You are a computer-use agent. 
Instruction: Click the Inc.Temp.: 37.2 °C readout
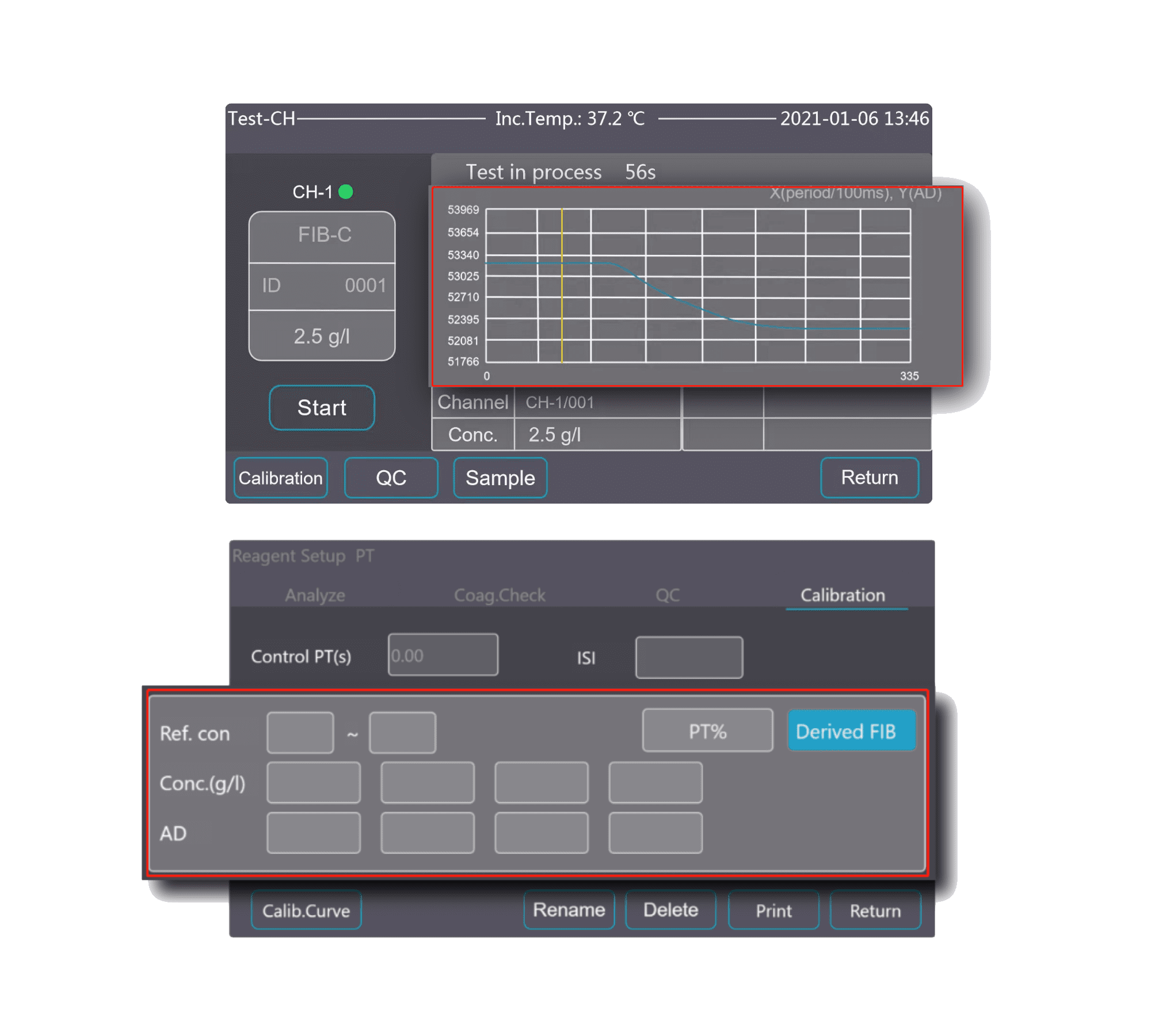click(570, 119)
